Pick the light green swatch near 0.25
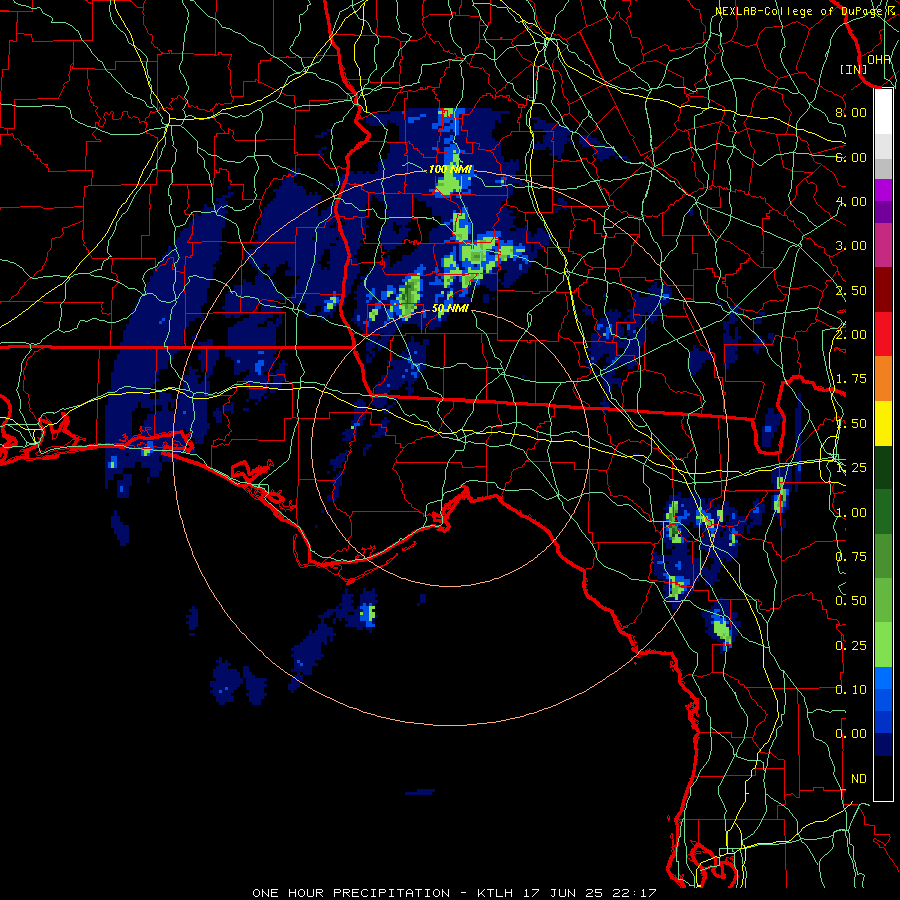This screenshot has width=900, height=900. click(x=883, y=645)
